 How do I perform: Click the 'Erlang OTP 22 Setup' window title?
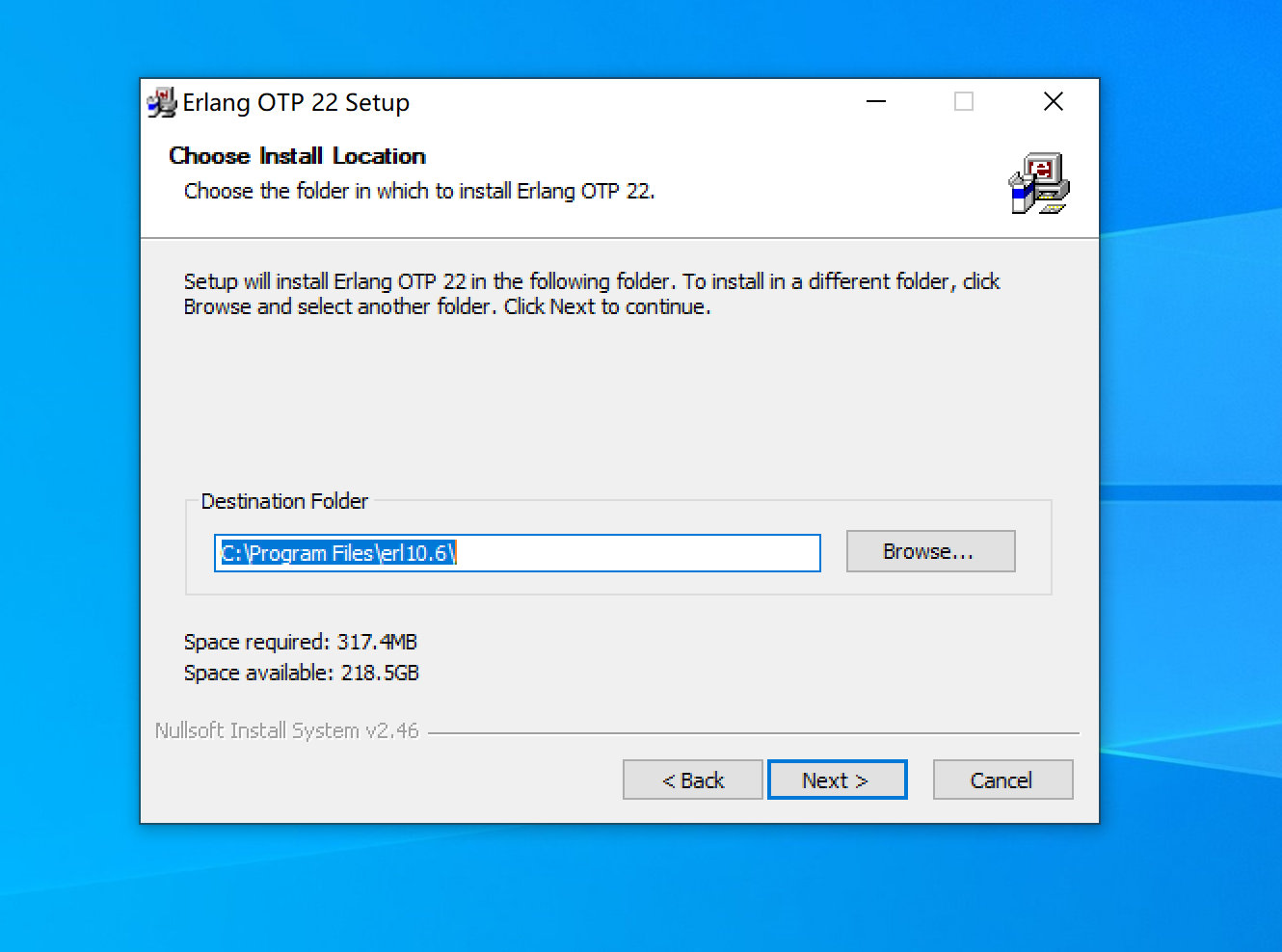click(296, 102)
